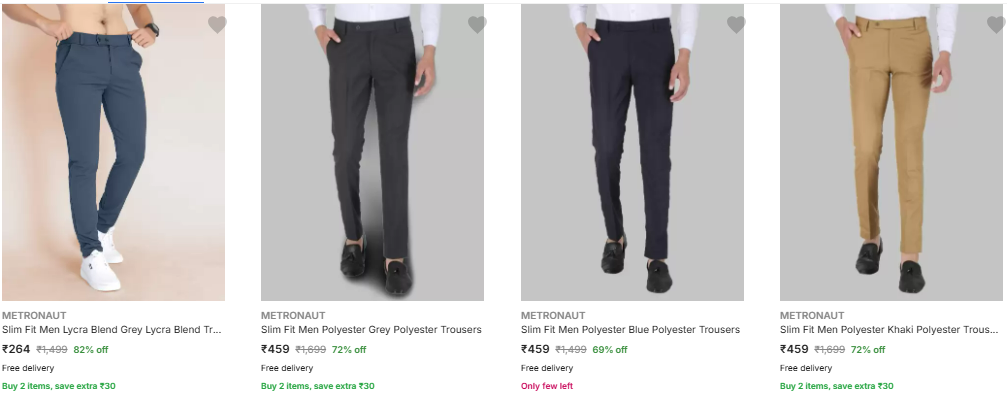Image resolution: width=1007 pixels, height=397 pixels.
Task: Open Slim Fit Men Polyester Grey Trousers link
Action: [x=371, y=330]
